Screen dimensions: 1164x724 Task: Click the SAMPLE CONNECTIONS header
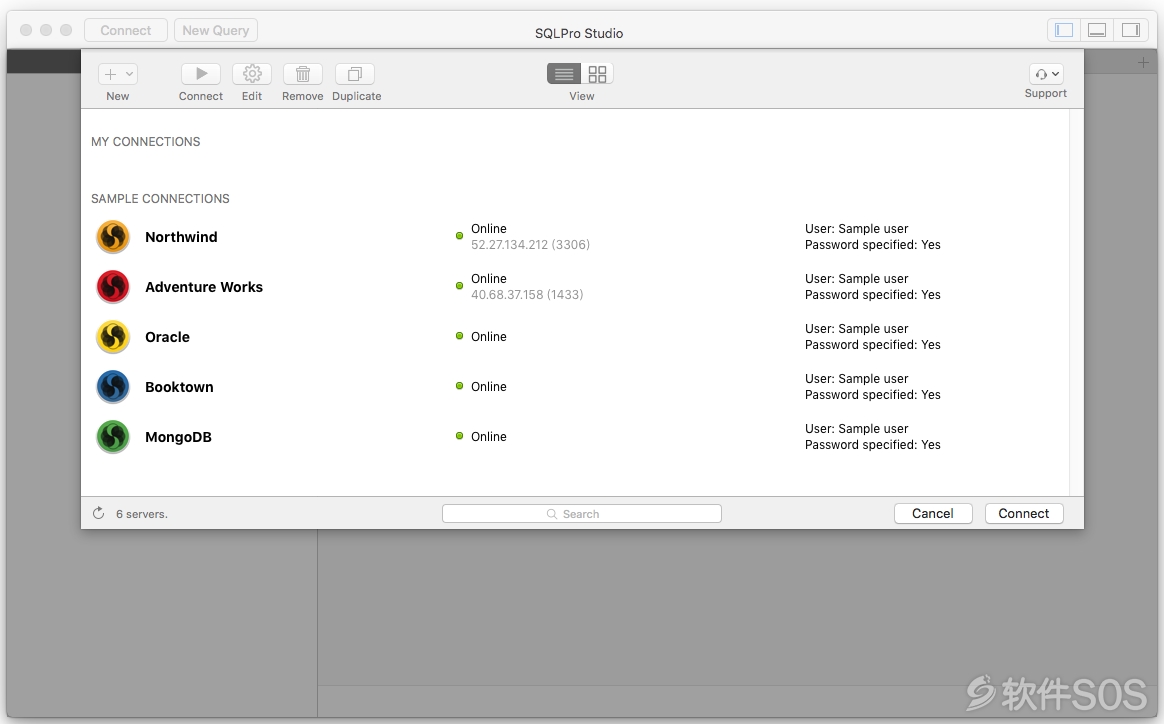coord(160,199)
